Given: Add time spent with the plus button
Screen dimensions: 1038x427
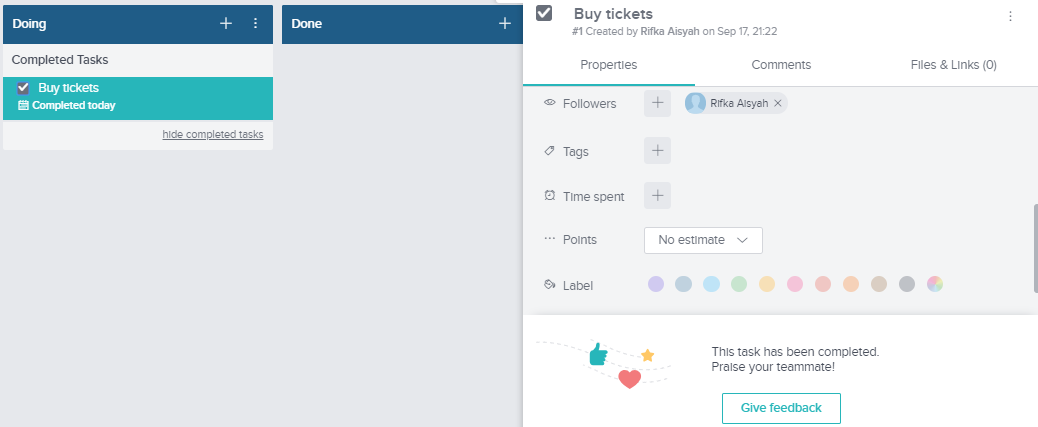Looking at the screenshot, I should [657, 196].
